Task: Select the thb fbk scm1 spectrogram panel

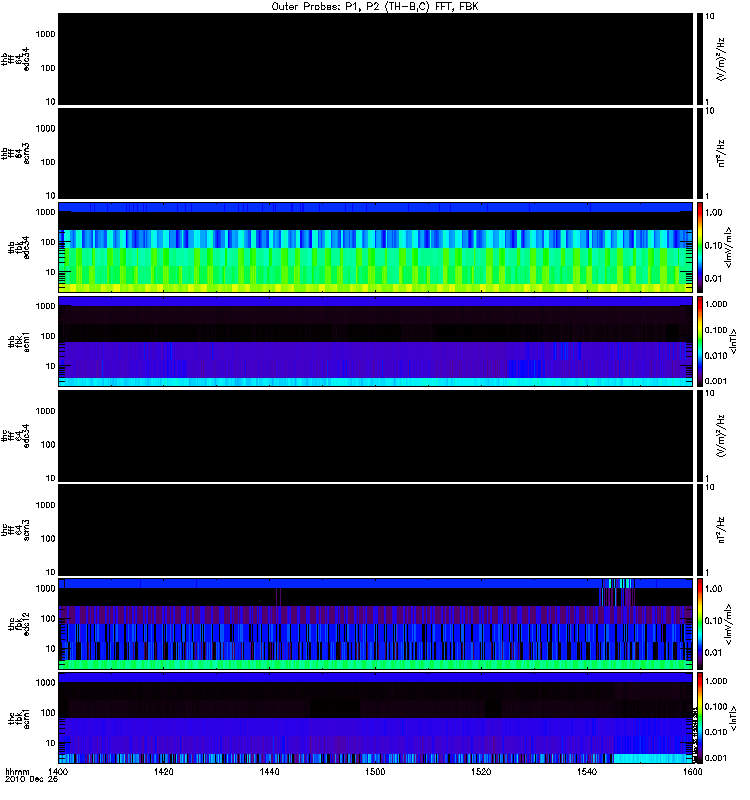Action: [375, 341]
